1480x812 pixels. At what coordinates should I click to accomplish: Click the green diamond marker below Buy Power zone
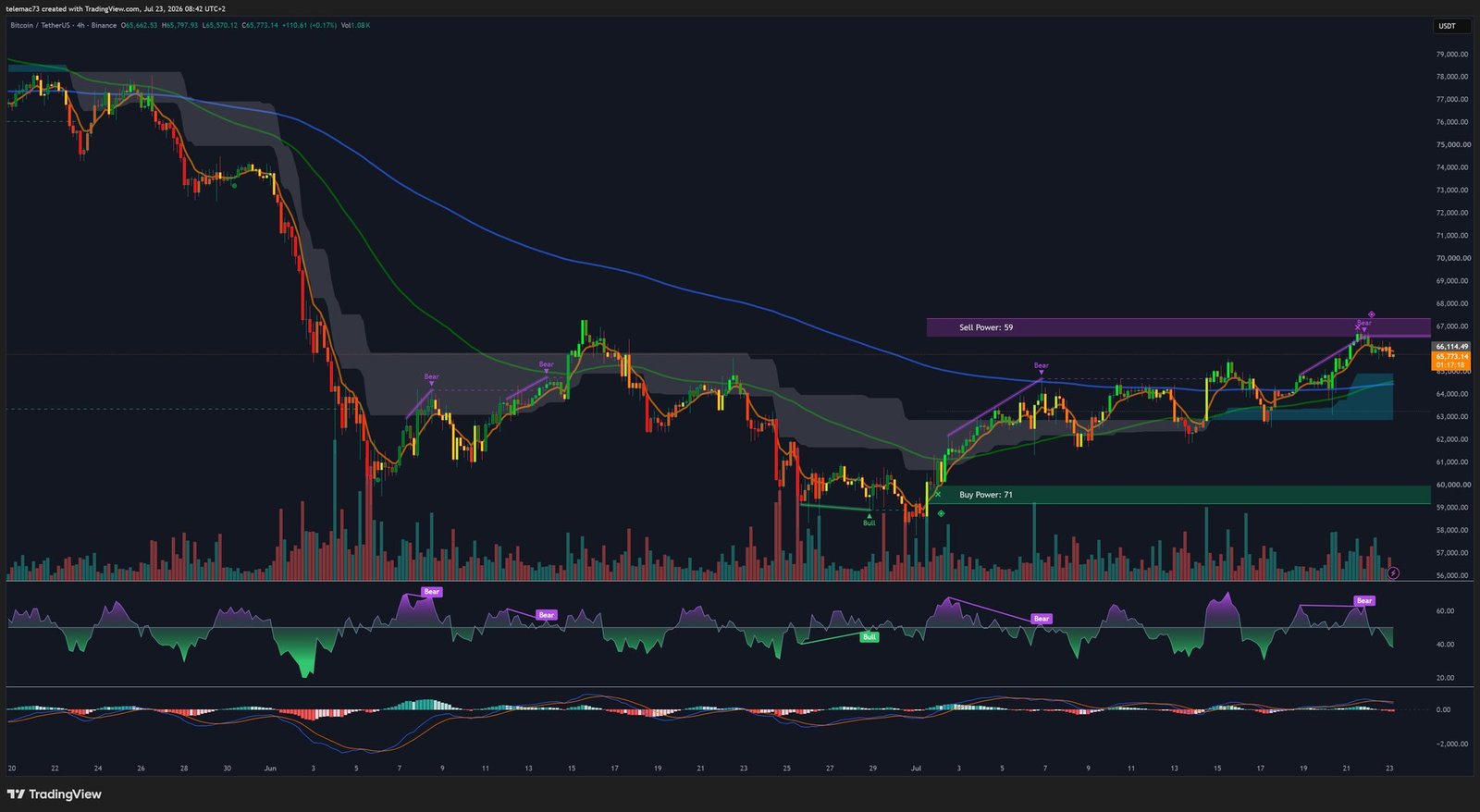pyautogui.click(x=941, y=513)
